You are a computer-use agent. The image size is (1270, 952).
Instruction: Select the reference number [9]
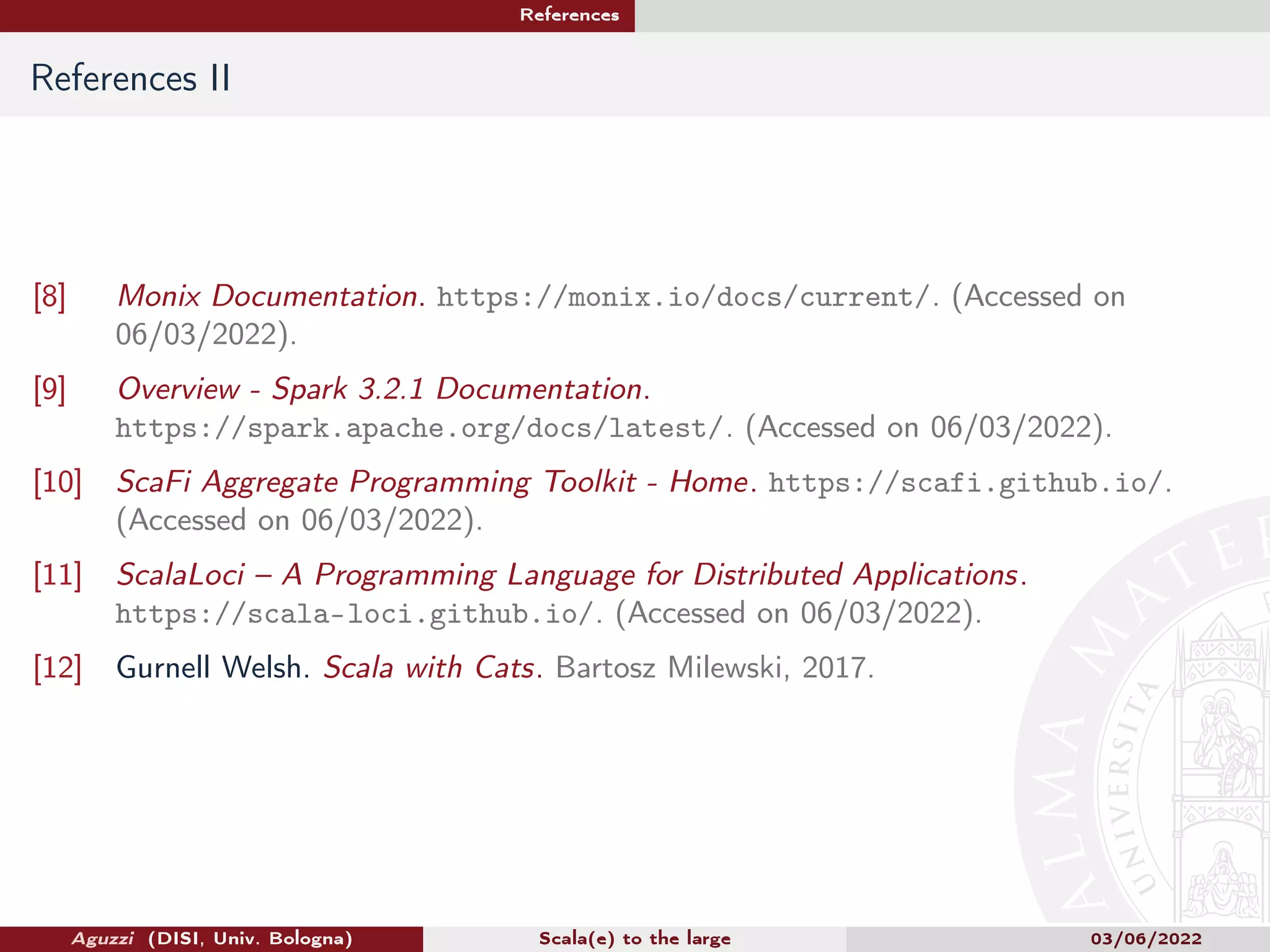(x=50, y=389)
